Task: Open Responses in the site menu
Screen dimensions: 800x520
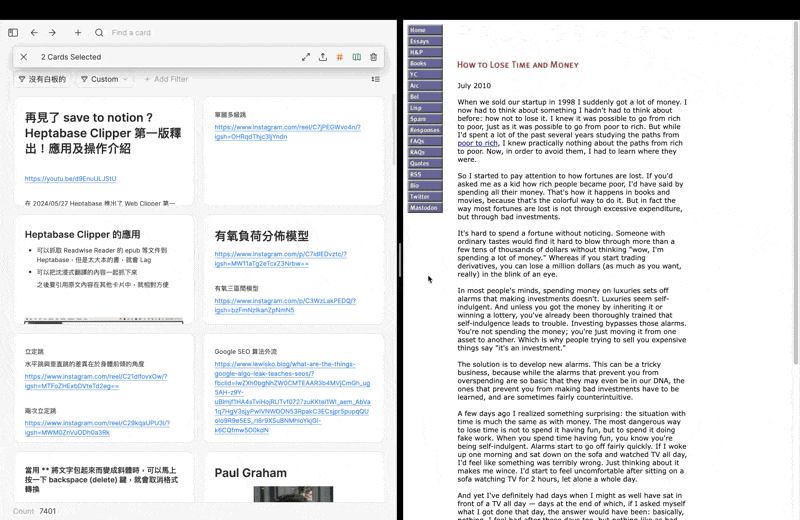Action: click(x=425, y=130)
